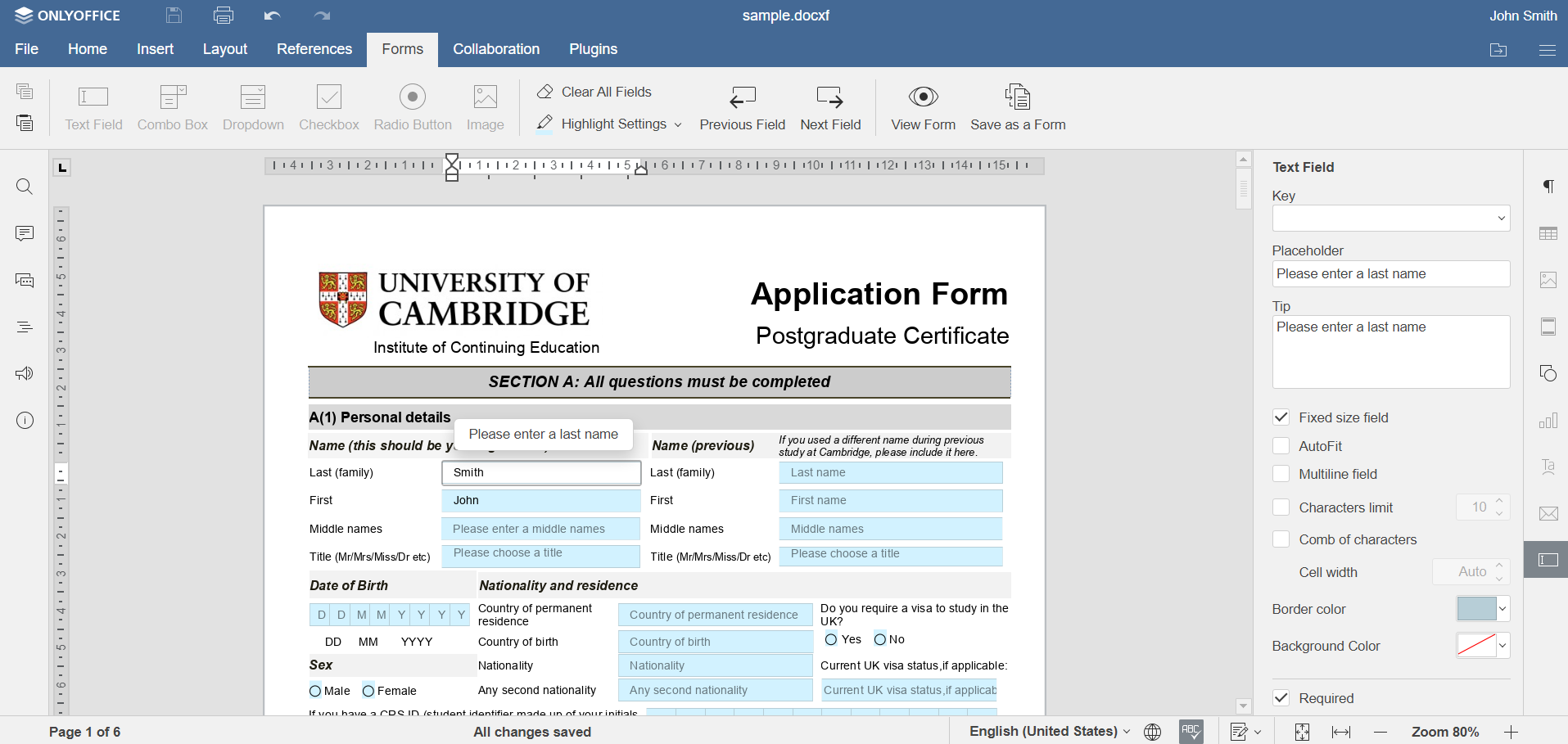Toggle spell checking in status bar
1568x744 pixels.
tap(1191, 731)
